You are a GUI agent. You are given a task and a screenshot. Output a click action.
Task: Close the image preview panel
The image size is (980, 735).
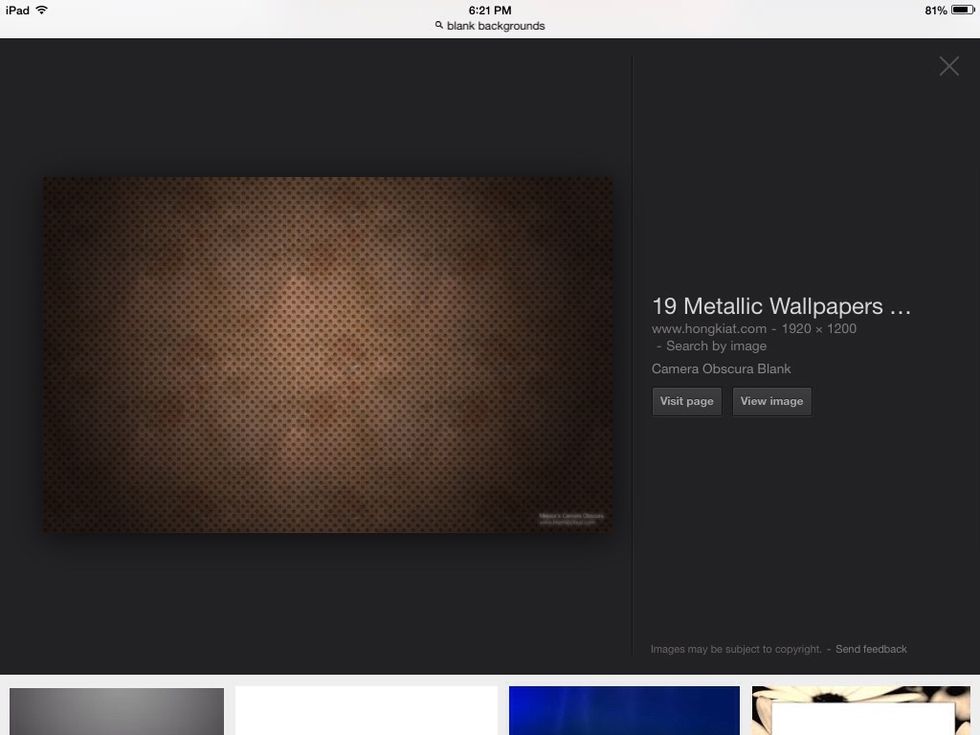[948, 66]
